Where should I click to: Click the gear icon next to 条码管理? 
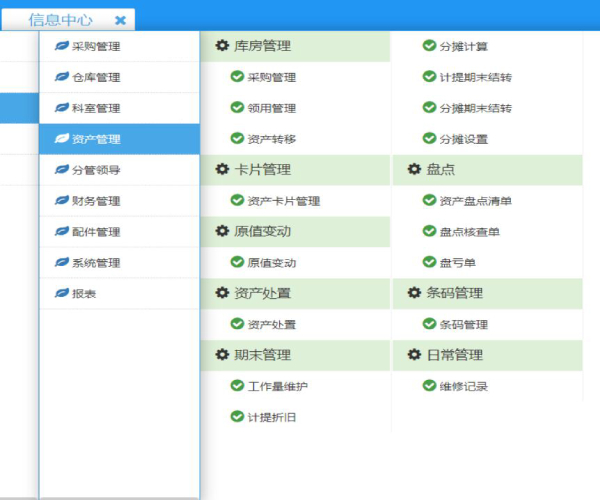pos(414,293)
